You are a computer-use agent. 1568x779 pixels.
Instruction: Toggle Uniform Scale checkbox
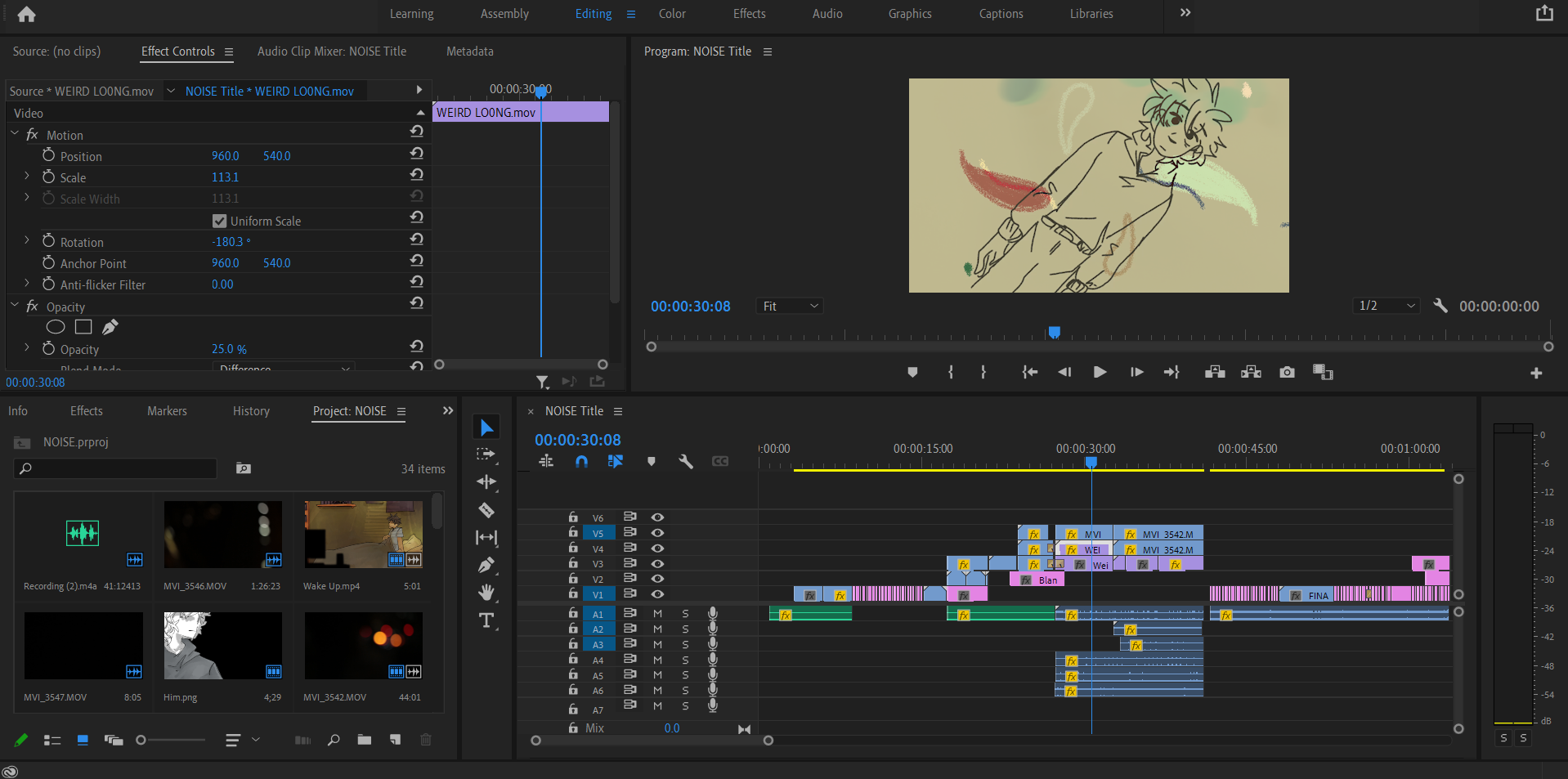(x=219, y=221)
